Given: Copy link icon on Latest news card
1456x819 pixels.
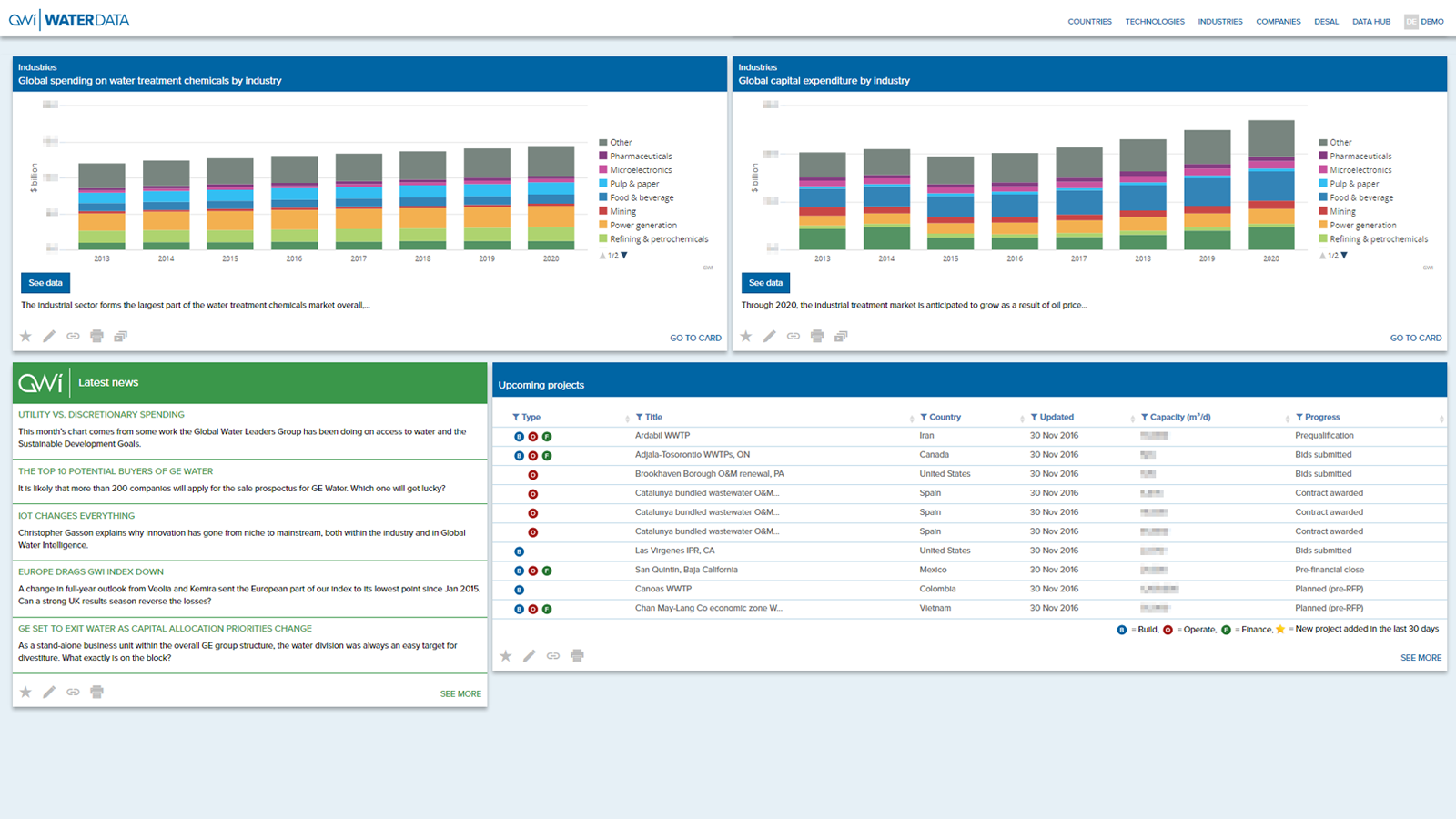Looking at the screenshot, I should point(73,693).
